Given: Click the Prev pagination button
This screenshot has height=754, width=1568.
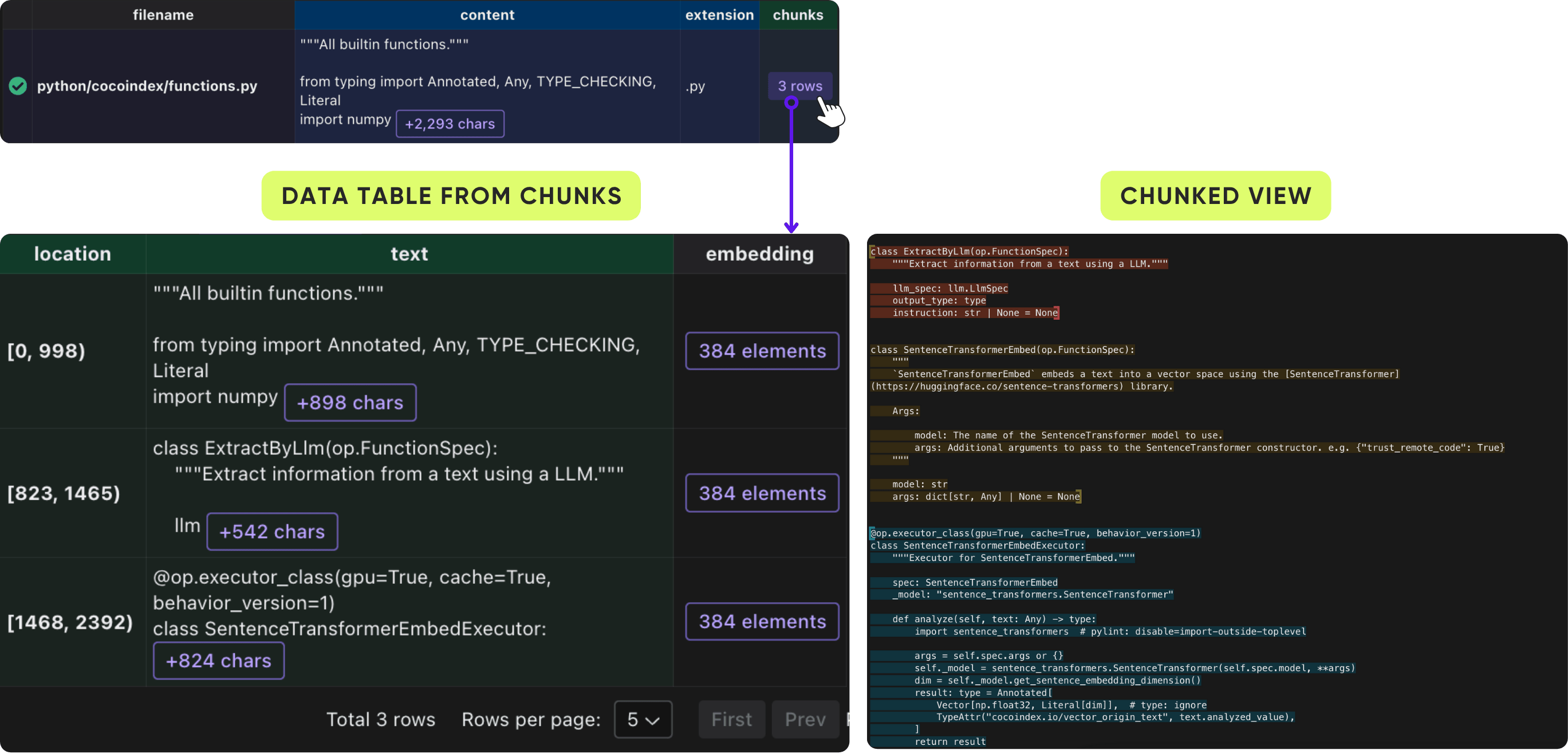Looking at the screenshot, I should coord(805,719).
